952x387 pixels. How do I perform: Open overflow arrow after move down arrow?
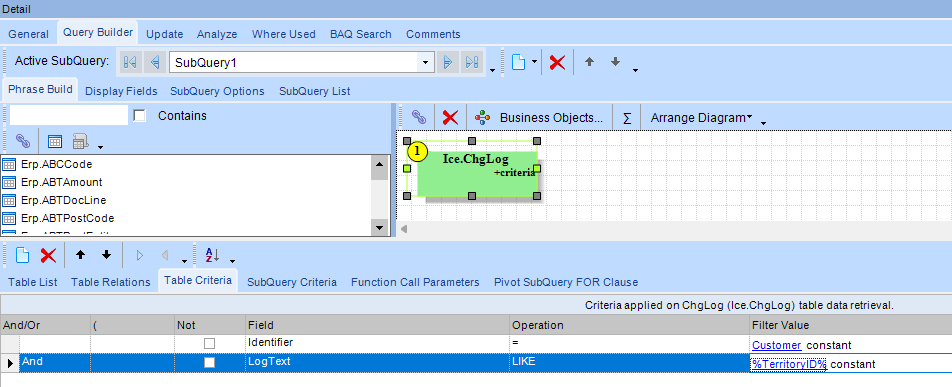635,70
